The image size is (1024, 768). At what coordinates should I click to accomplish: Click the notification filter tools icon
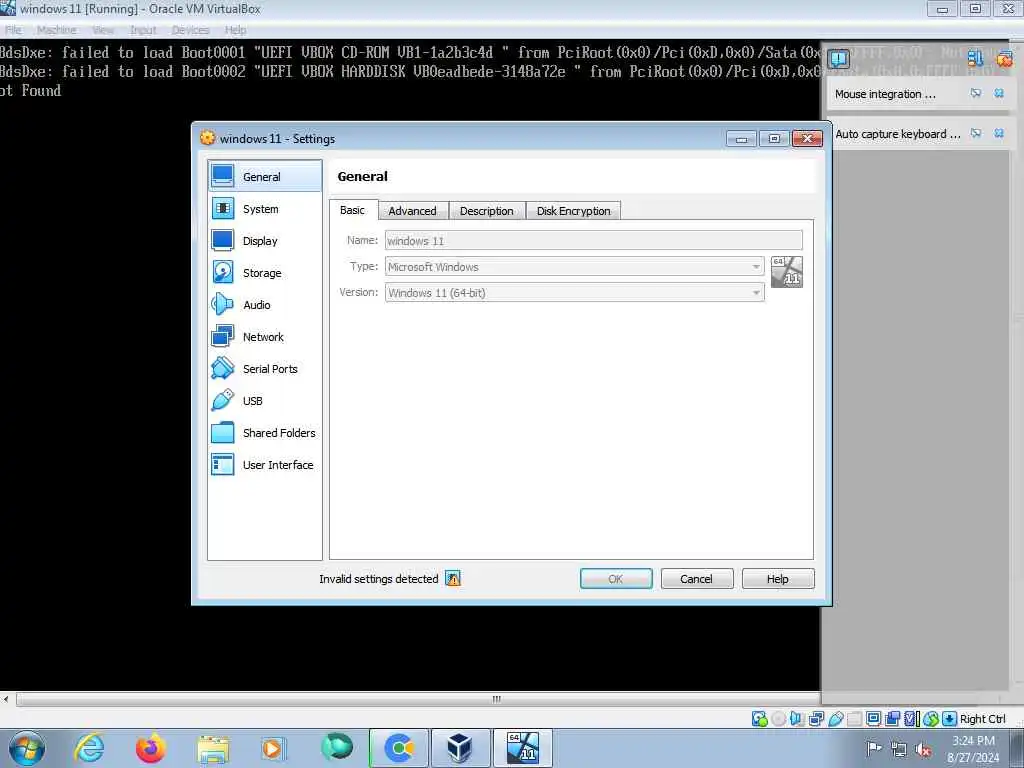pyautogui.click(x=975, y=59)
